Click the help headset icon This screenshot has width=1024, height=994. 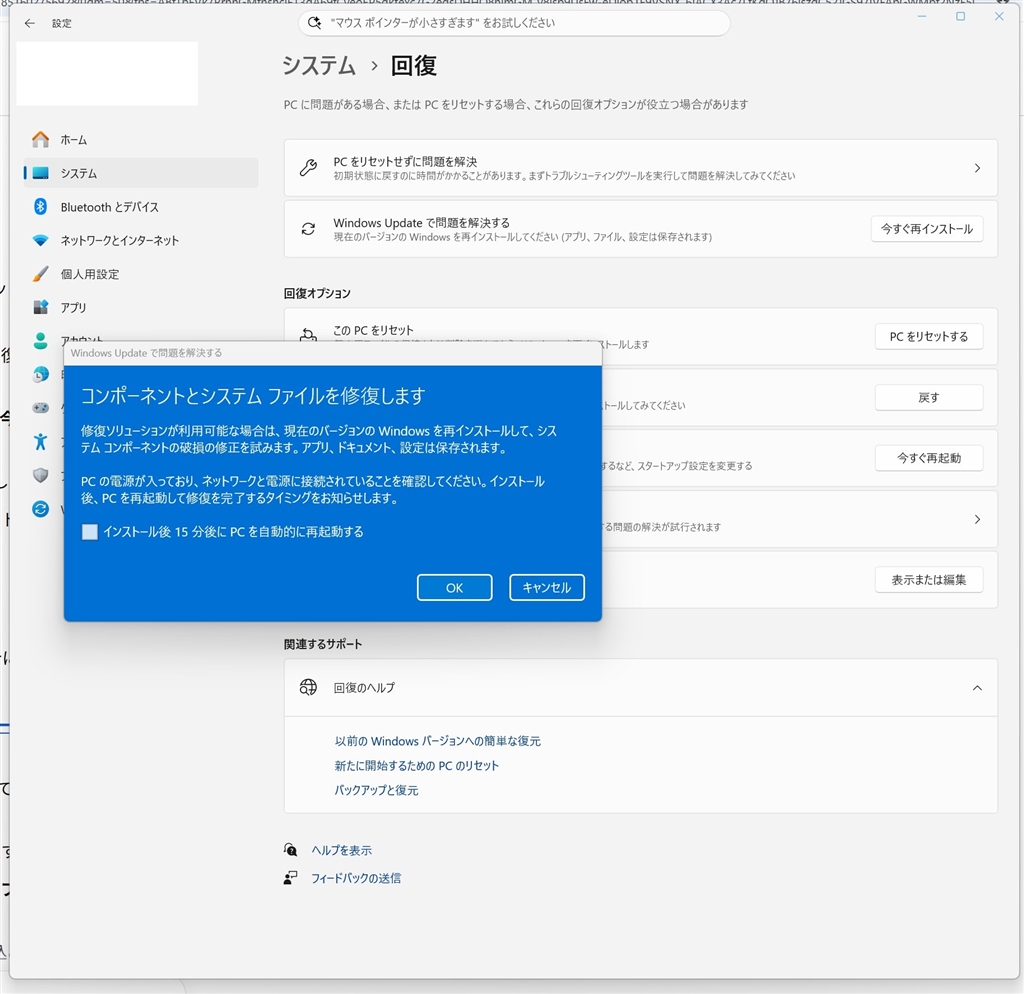click(x=291, y=850)
